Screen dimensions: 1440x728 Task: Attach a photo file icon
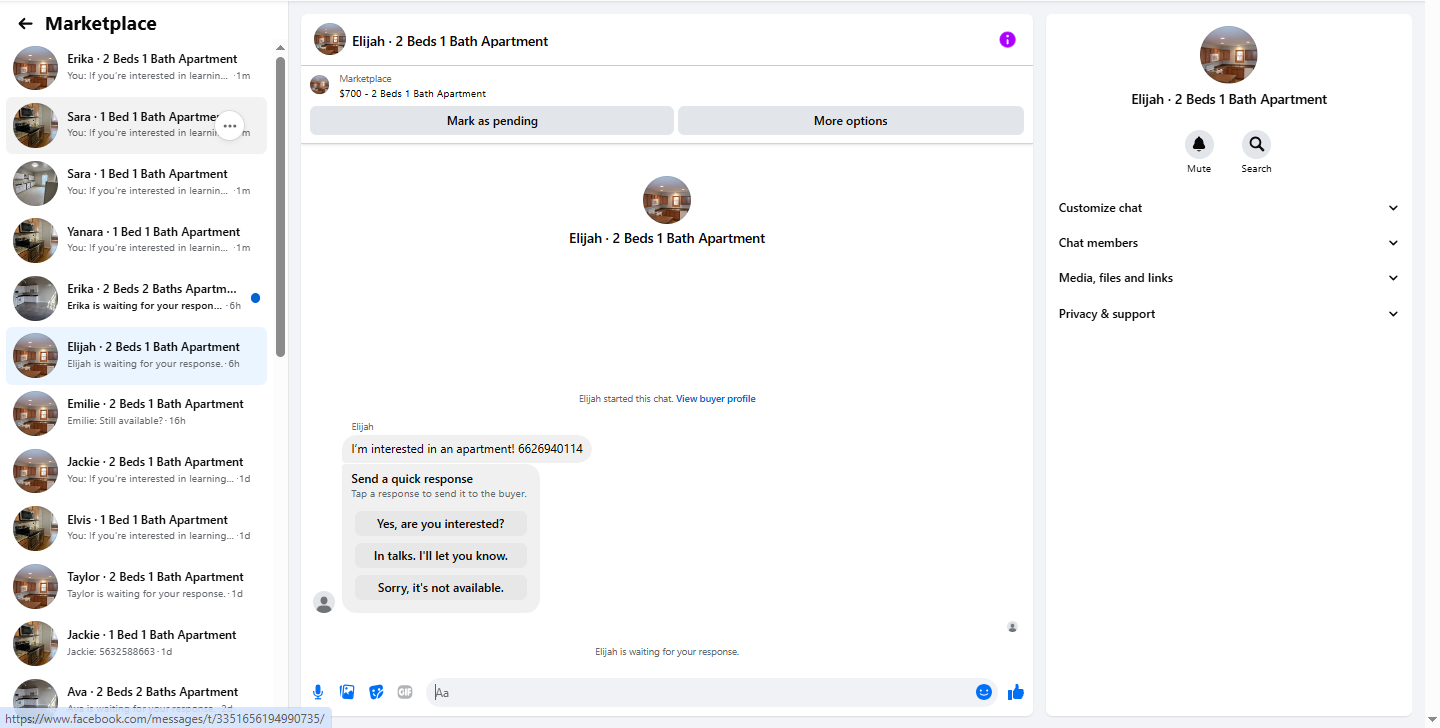347,692
